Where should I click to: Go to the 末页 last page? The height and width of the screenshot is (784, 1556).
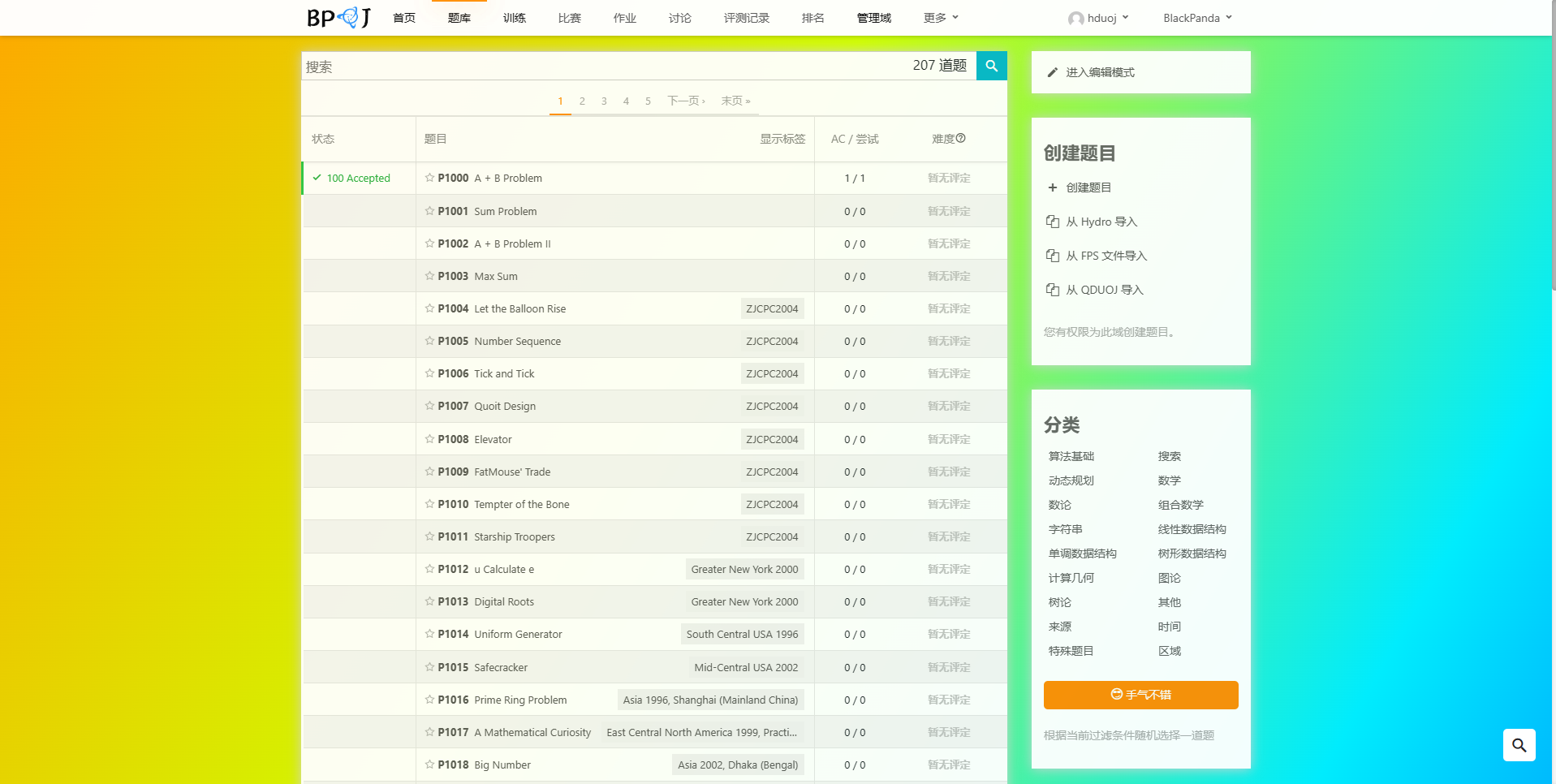tap(736, 101)
